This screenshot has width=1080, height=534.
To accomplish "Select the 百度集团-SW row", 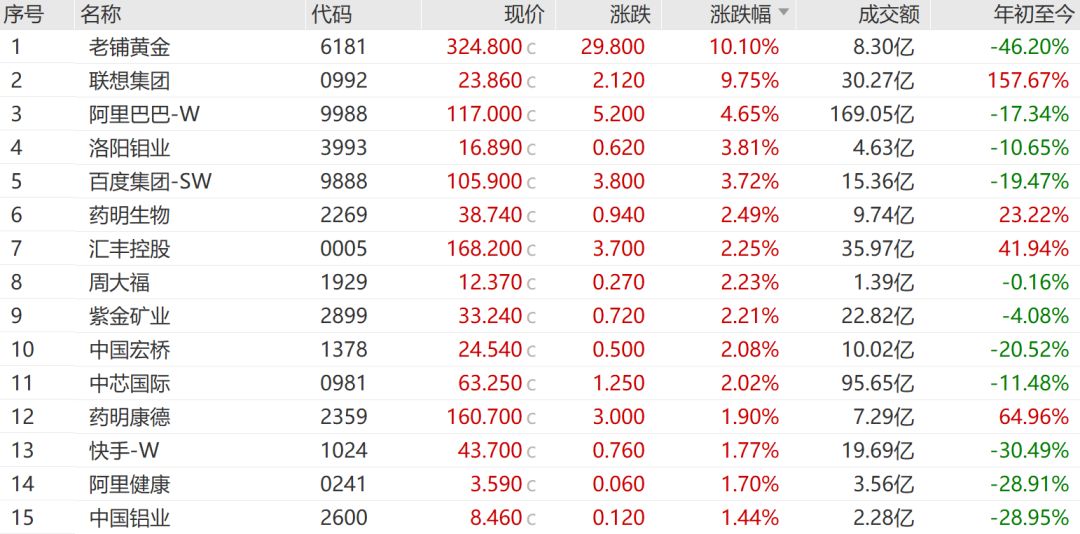I will coord(540,181).
